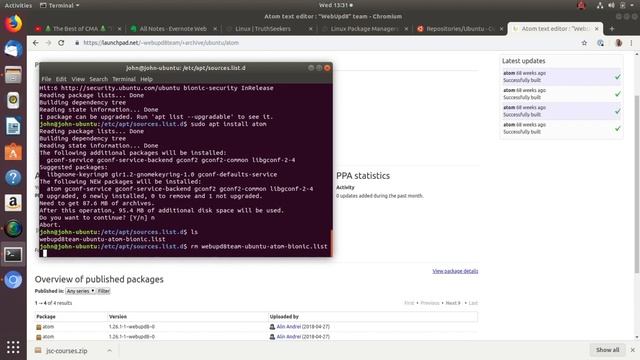Launch Thunderbird mail from the dock
This screenshot has height=360, width=640.
tap(13, 49)
